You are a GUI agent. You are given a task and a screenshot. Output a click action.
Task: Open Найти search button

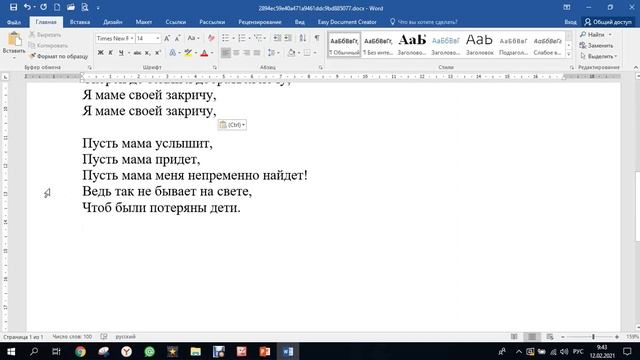[x=593, y=35]
